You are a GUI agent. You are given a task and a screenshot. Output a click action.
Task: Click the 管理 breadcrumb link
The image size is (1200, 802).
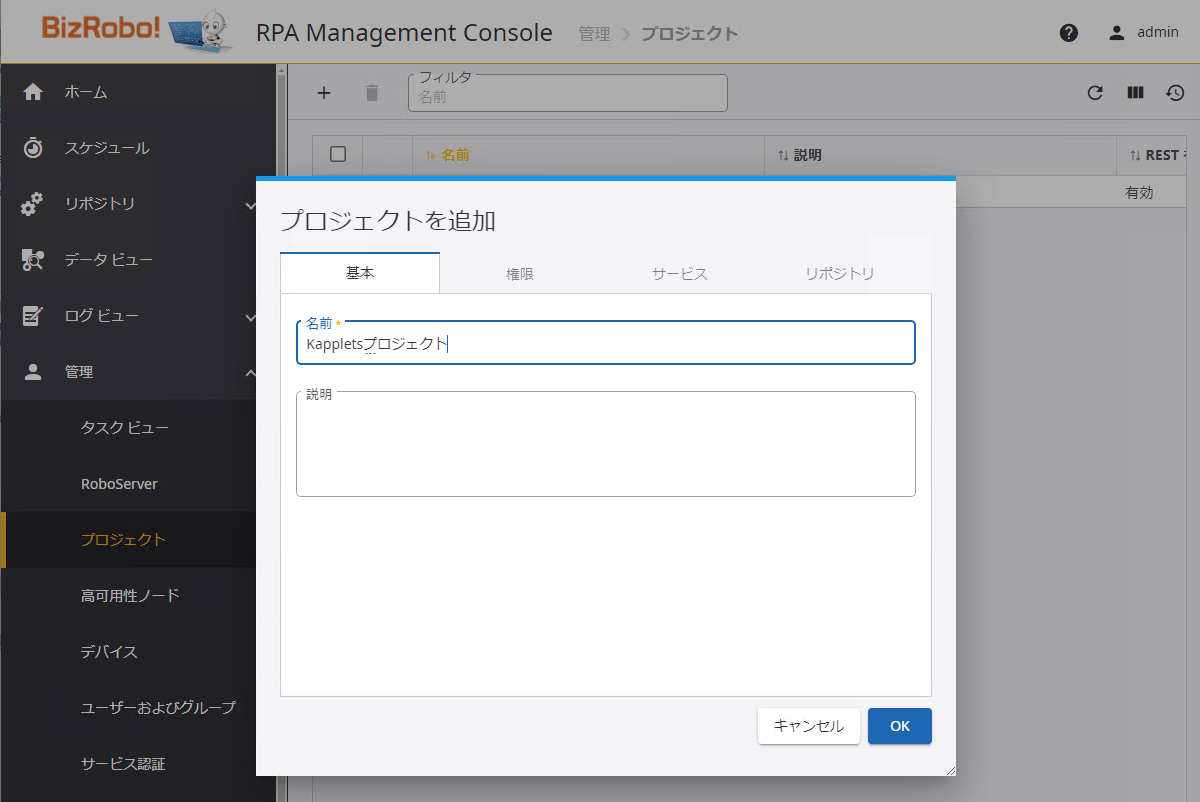(594, 34)
